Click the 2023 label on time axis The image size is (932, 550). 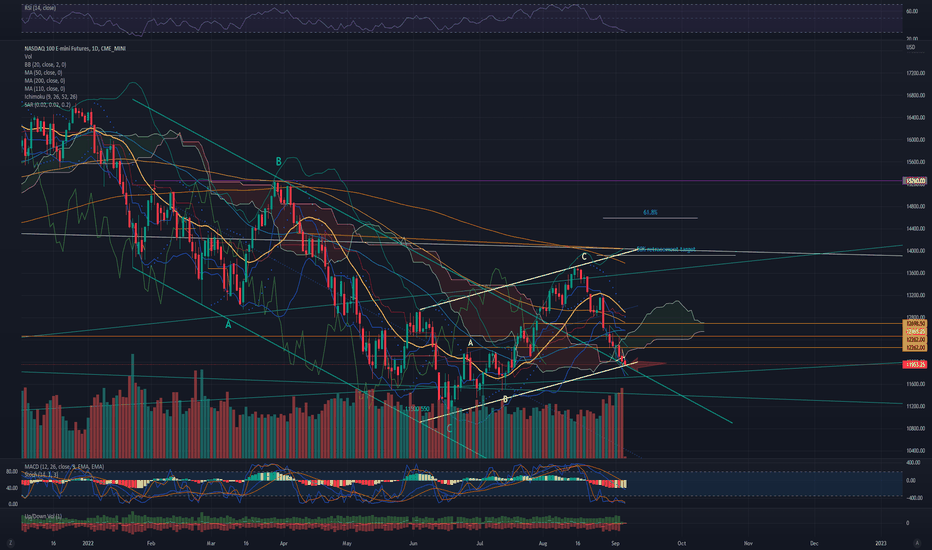click(x=881, y=543)
